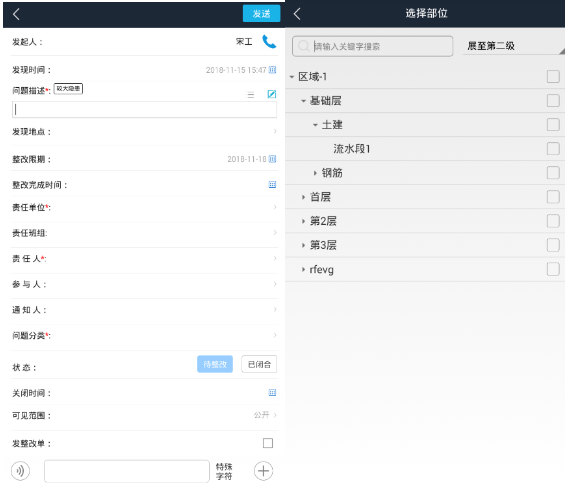Click the 2018-11-15 15:47 time value
This screenshot has height=499, width=565.
click(236, 70)
